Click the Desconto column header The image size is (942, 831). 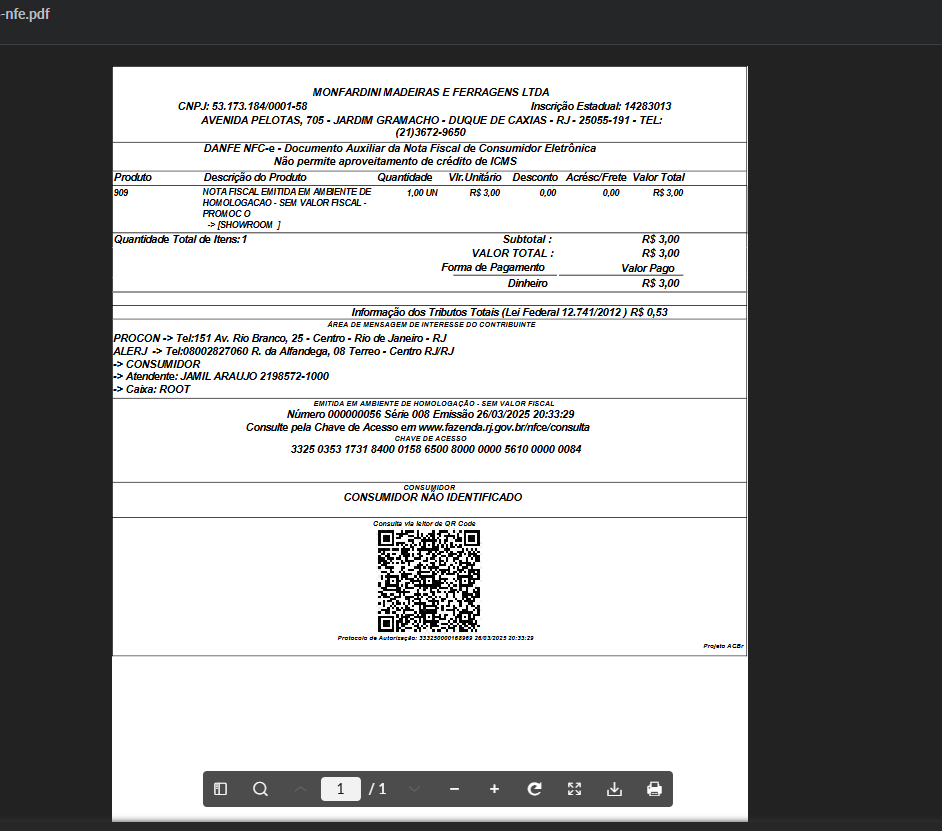[x=535, y=177]
